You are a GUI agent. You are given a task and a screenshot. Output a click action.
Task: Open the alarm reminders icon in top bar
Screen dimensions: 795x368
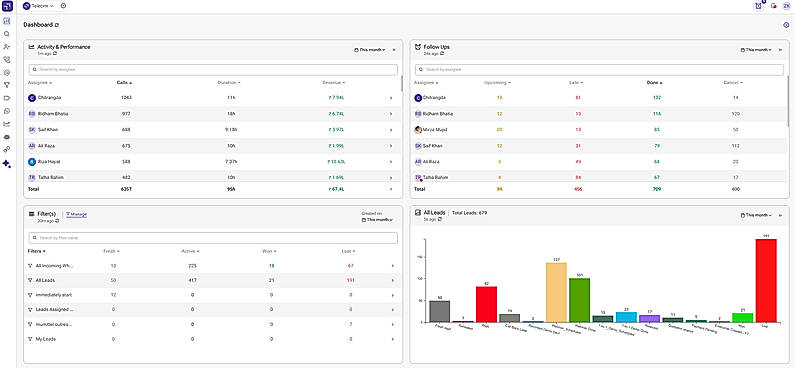(x=758, y=6)
